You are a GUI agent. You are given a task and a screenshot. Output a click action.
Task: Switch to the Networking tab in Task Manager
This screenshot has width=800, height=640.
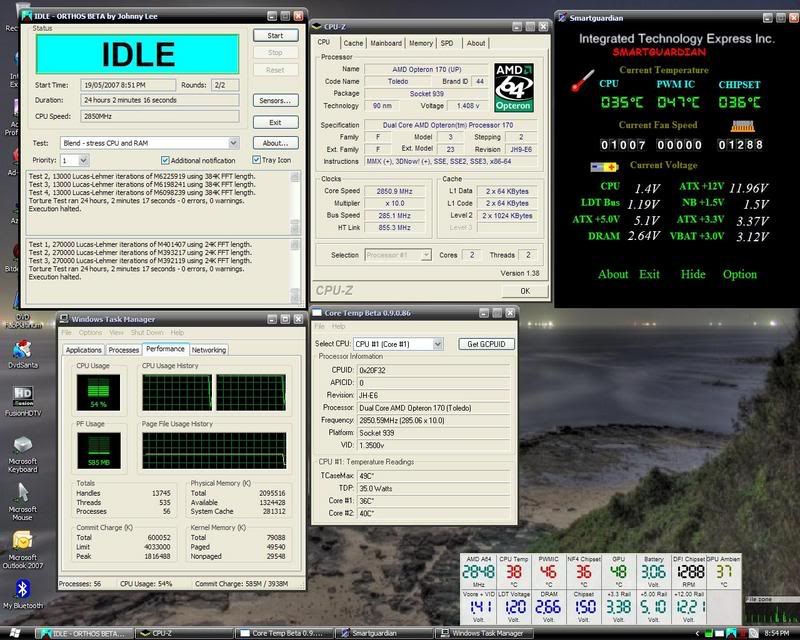tap(209, 350)
